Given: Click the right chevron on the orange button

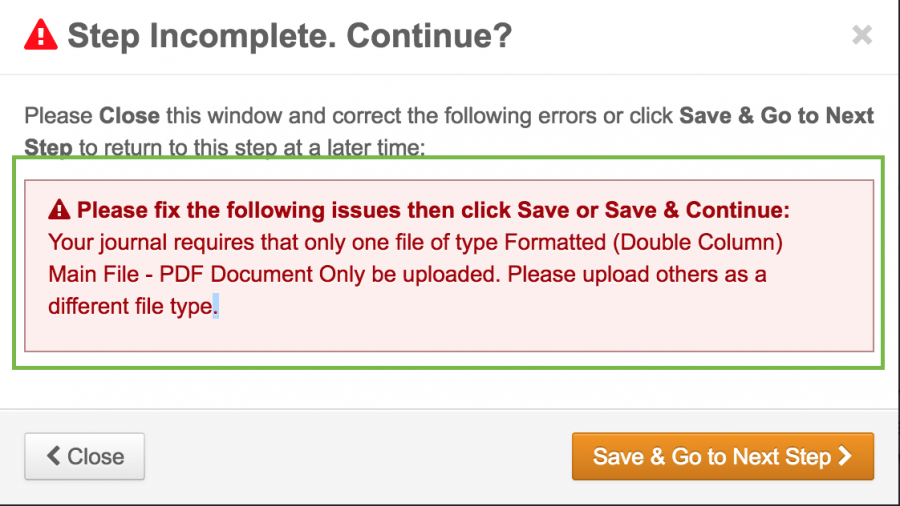Looking at the screenshot, I should point(845,457).
